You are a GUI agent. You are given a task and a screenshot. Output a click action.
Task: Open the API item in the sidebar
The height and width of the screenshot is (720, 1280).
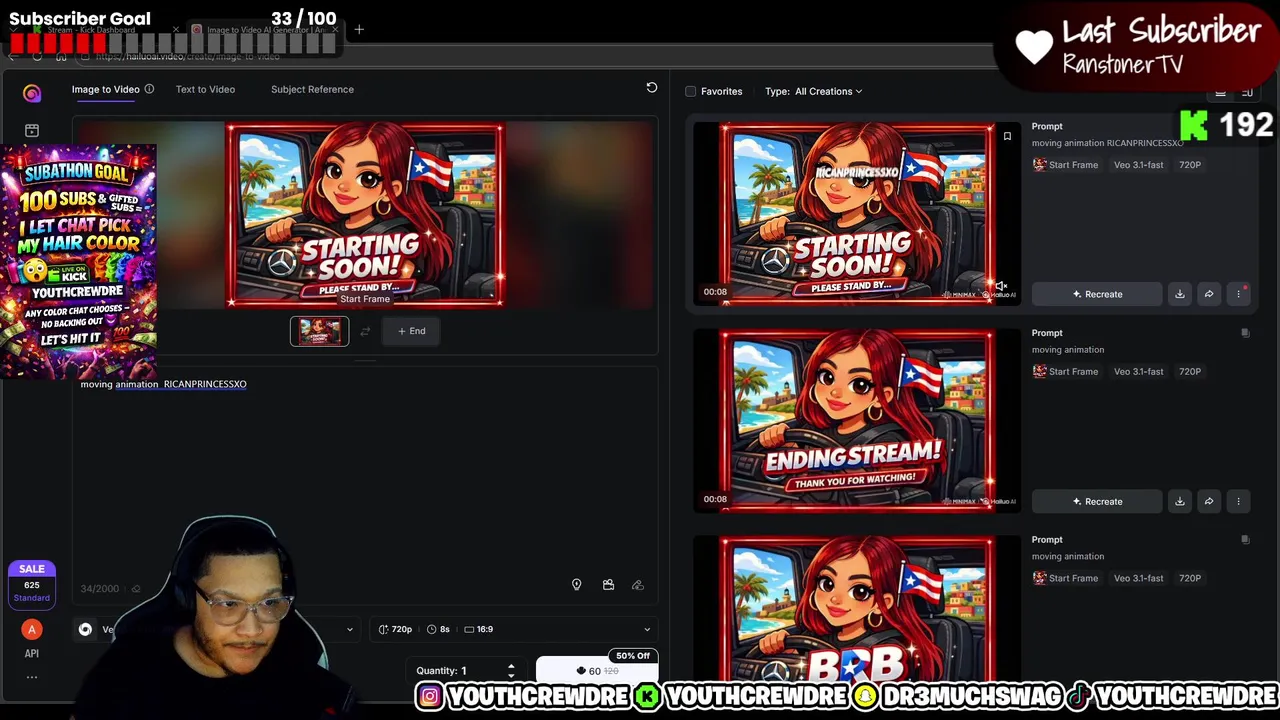click(x=32, y=653)
